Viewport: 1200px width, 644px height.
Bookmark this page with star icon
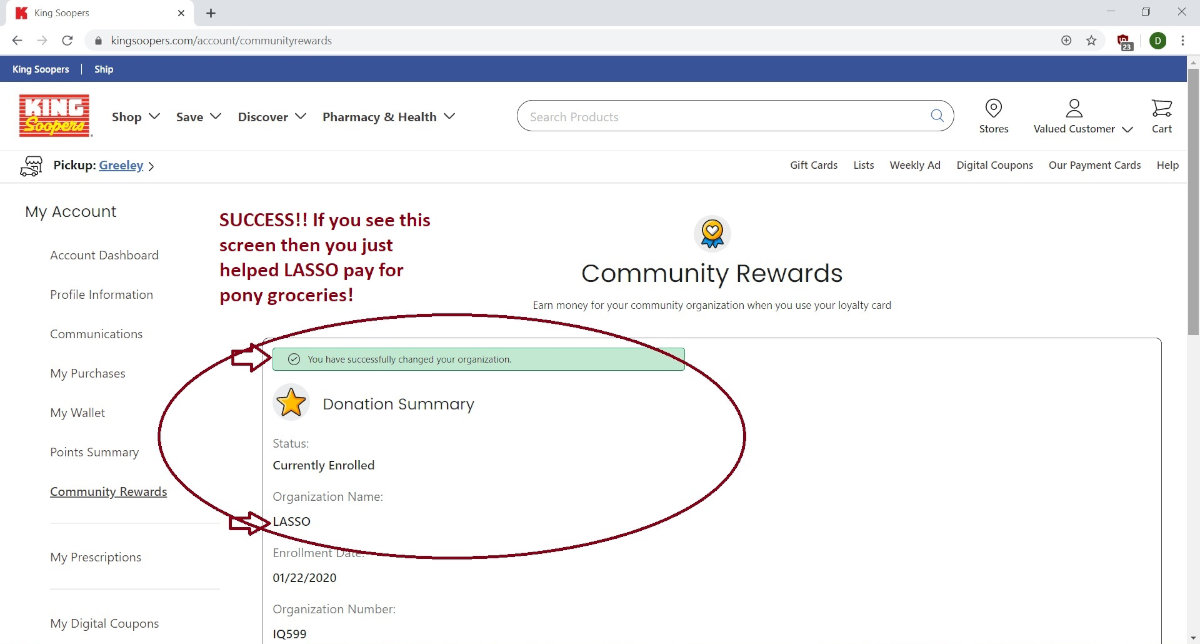point(1091,41)
